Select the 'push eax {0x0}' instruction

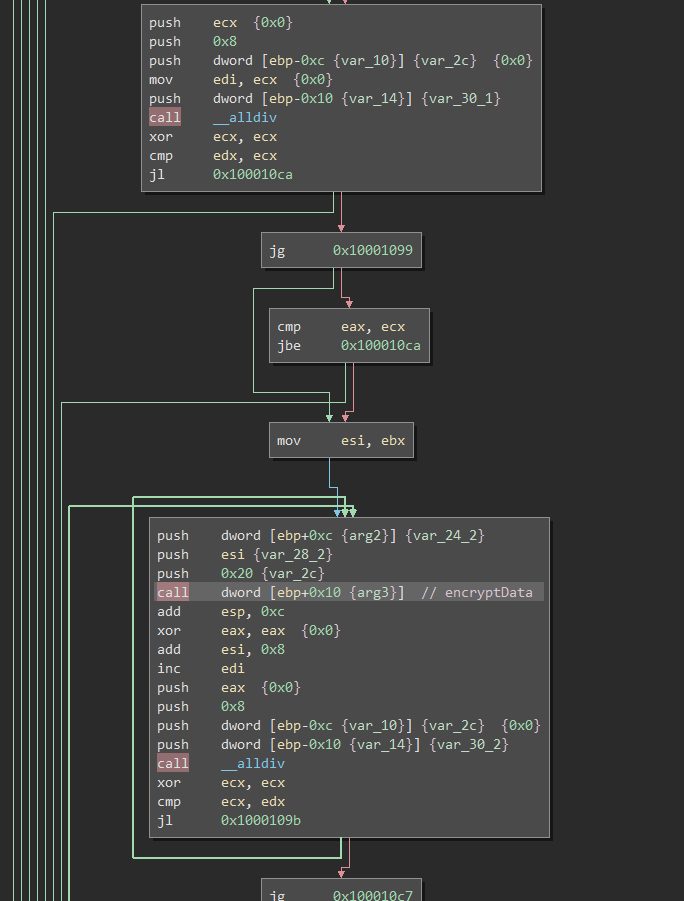229,687
